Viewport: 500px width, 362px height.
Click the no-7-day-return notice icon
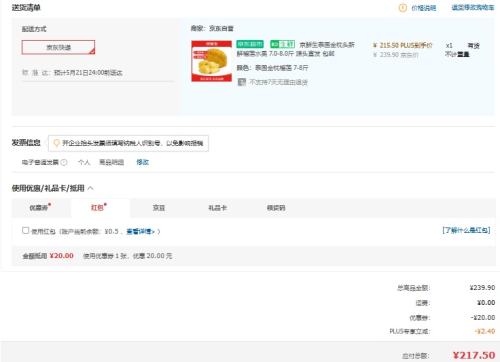[242, 82]
